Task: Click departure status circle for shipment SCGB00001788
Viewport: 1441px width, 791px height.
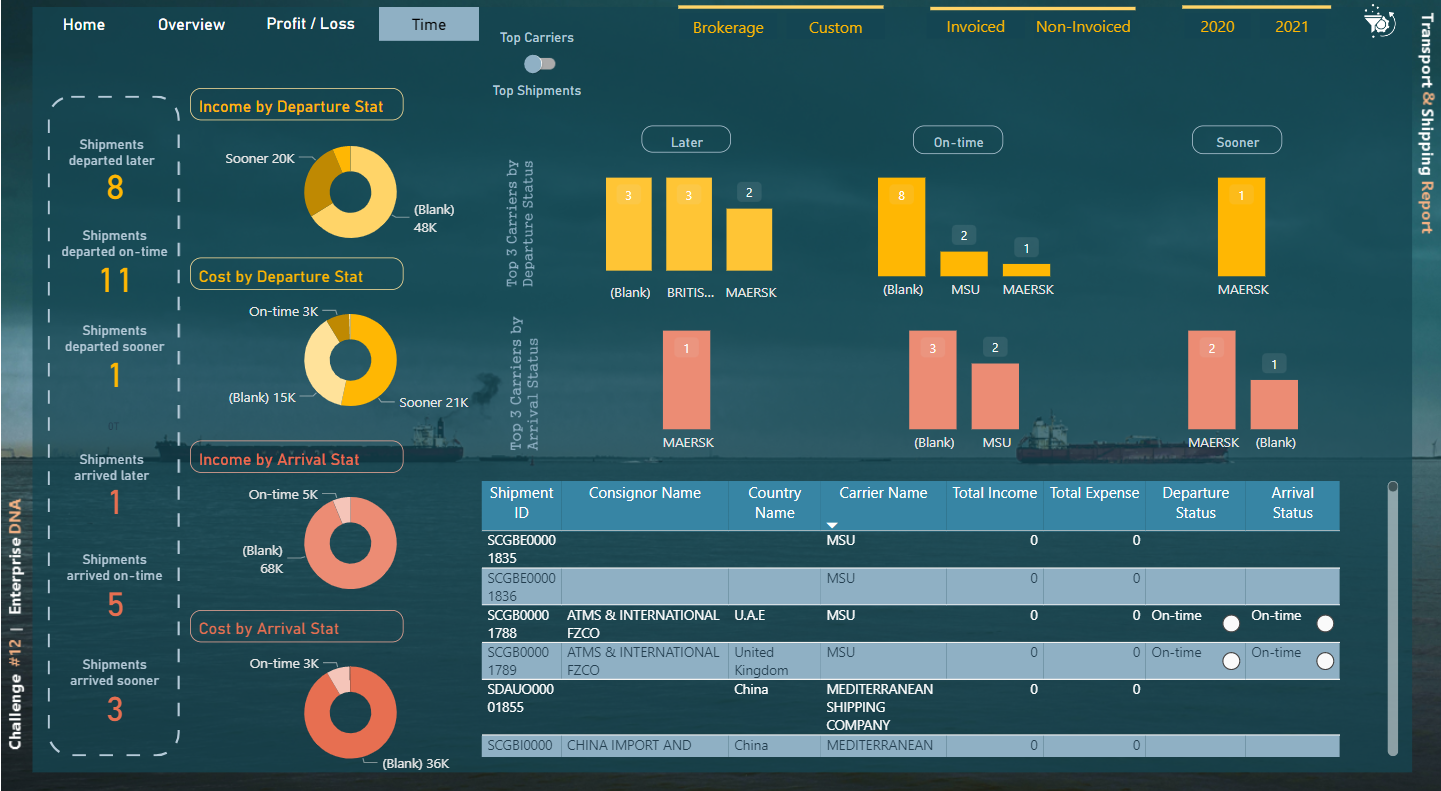Action: (x=1231, y=623)
